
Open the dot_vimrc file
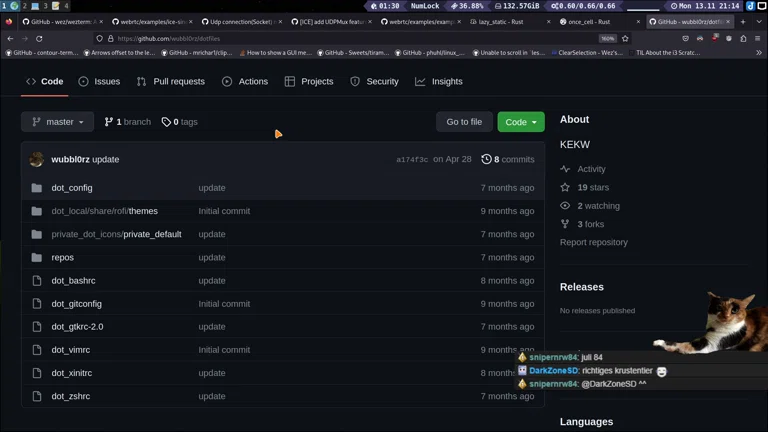coord(70,350)
